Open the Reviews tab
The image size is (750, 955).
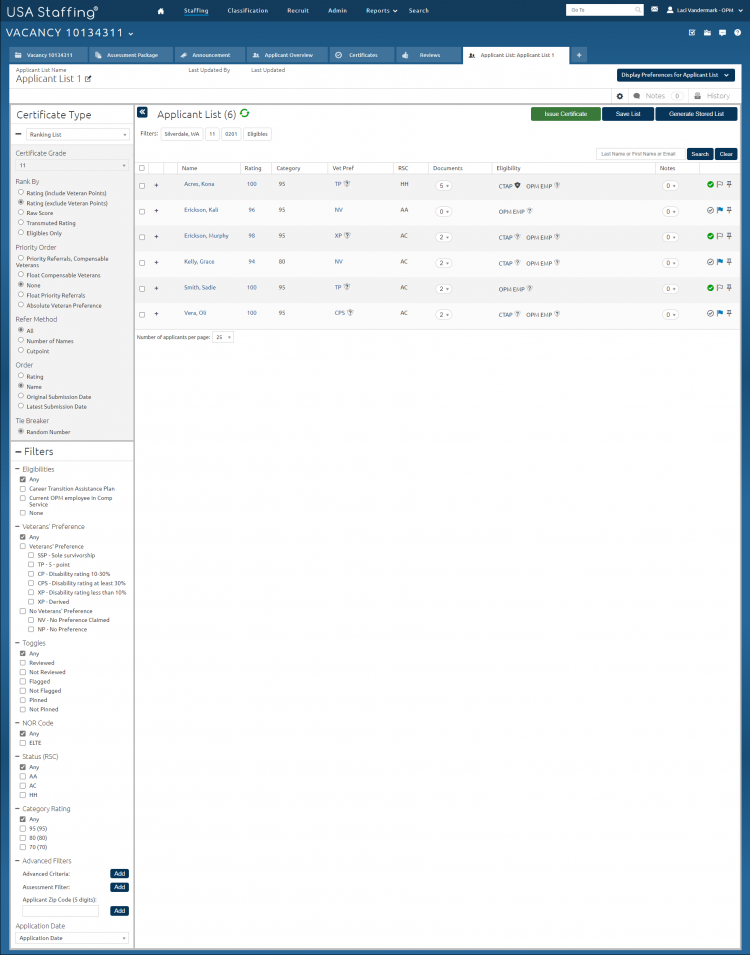click(x=429, y=55)
